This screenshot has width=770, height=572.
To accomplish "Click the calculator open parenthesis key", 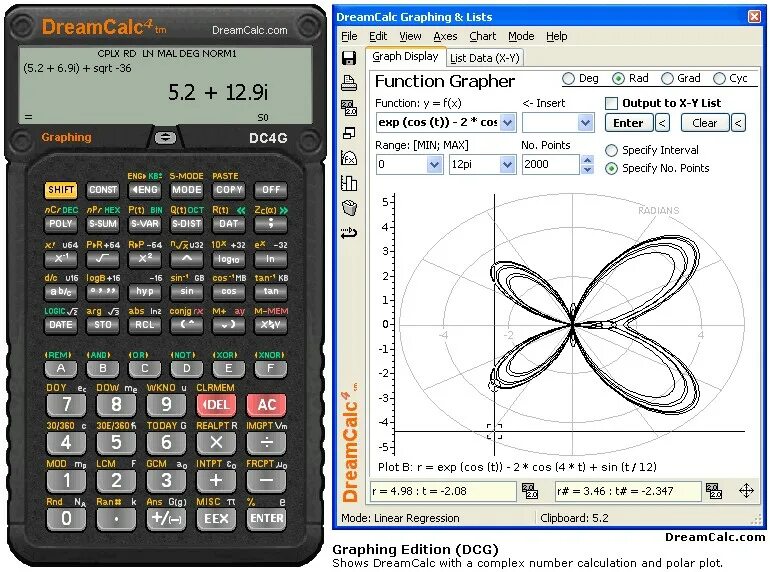I will 187,325.
